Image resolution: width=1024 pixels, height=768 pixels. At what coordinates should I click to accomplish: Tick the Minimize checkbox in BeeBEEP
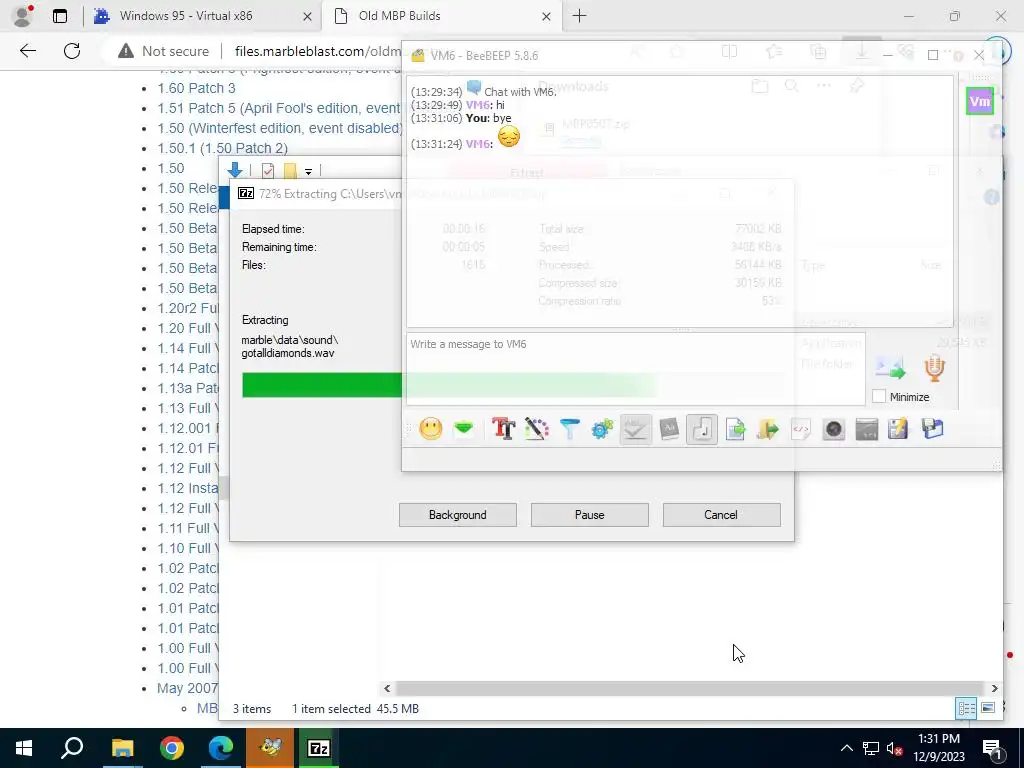click(879, 396)
